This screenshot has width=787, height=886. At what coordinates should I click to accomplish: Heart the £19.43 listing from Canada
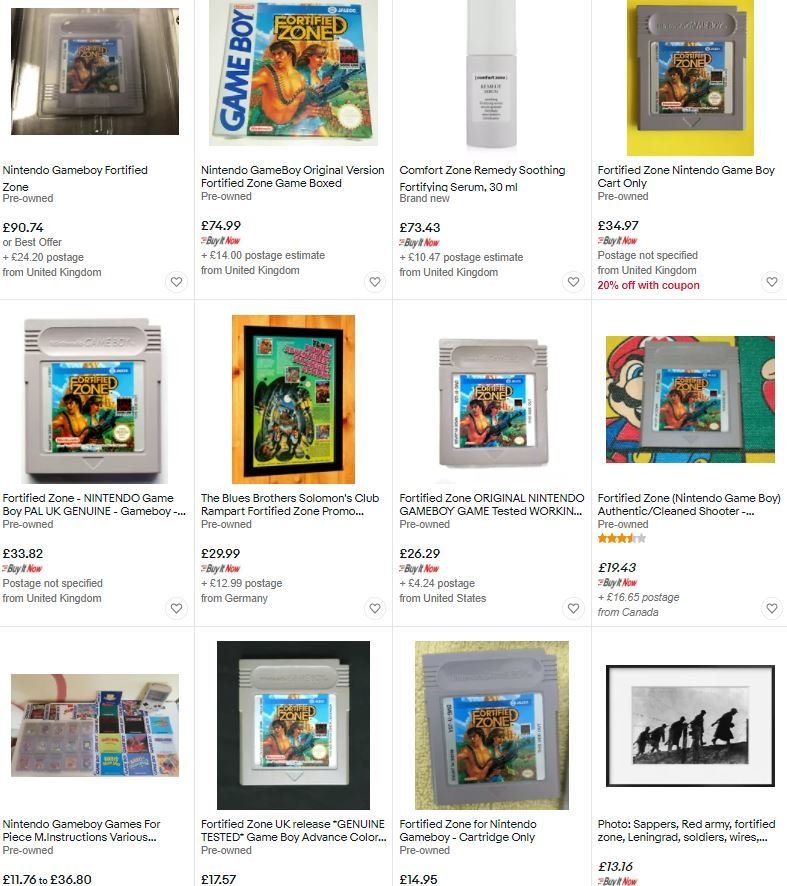[772, 608]
